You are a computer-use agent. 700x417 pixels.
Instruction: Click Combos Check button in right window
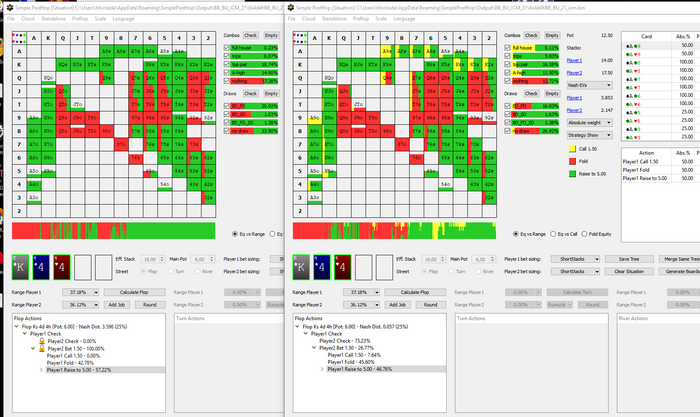(x=531, y=35)
